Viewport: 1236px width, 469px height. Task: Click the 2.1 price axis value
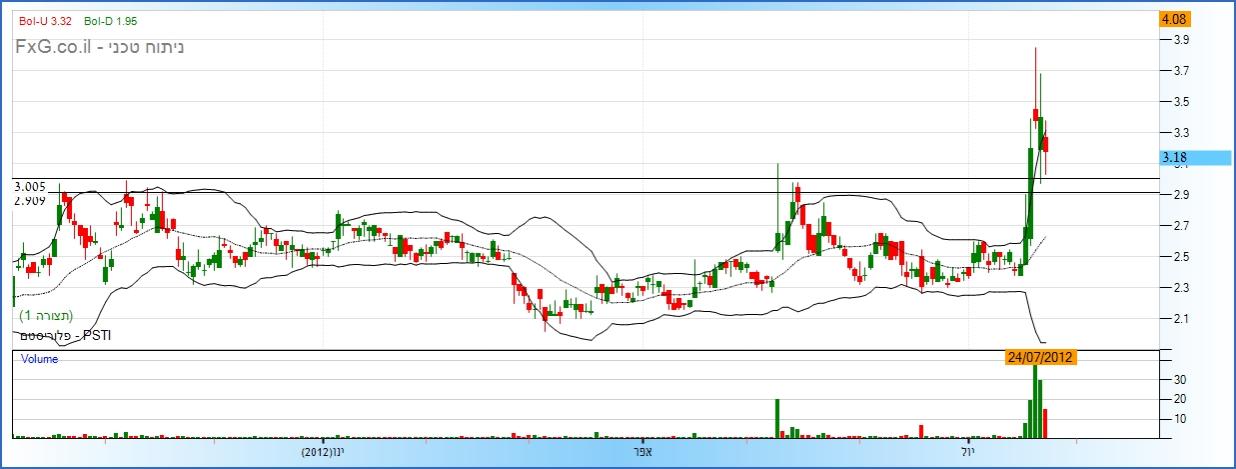pyautogui.click(x=1180, y=319)
